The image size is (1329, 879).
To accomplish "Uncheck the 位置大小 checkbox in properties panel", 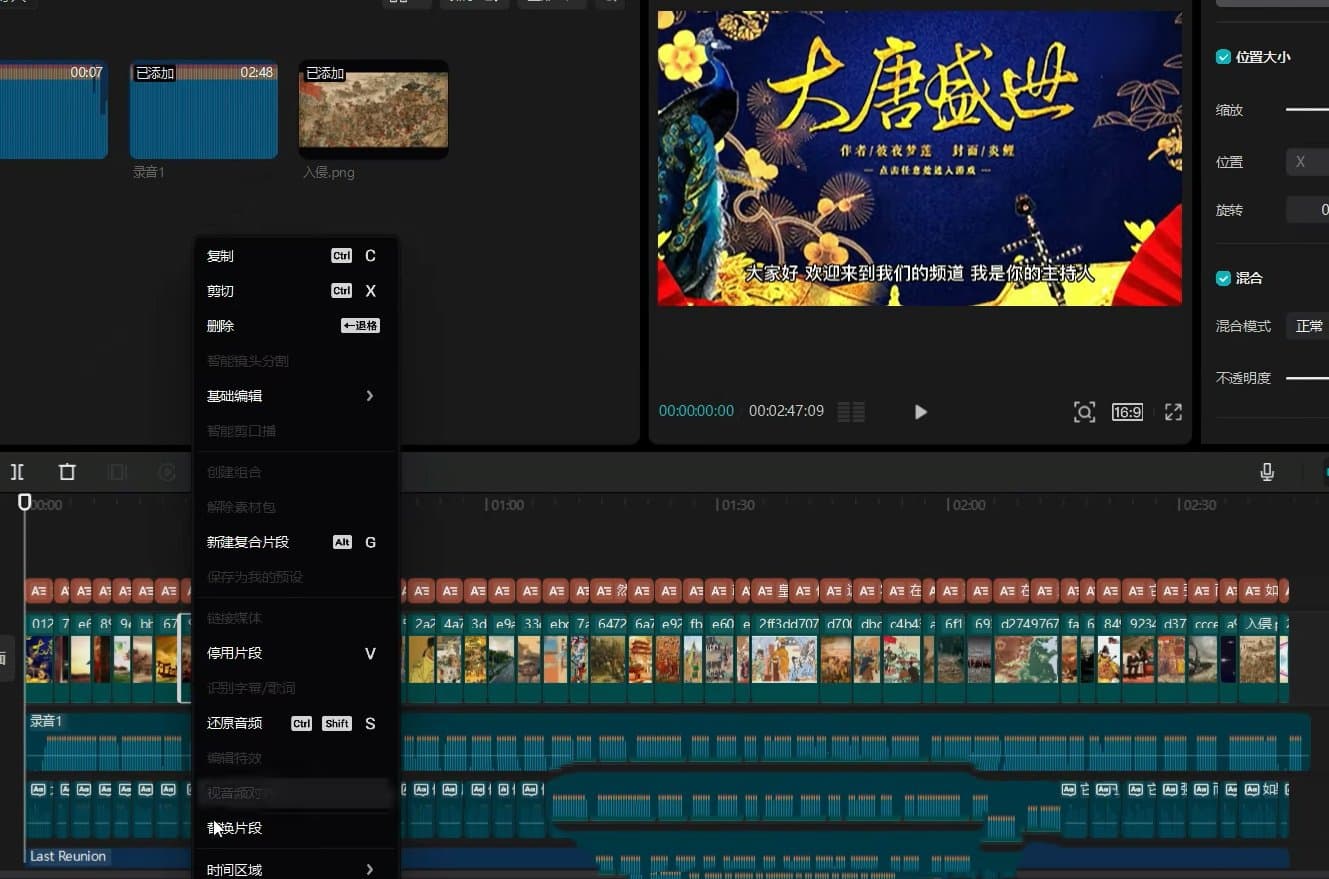I will (x=1223, y=57).
